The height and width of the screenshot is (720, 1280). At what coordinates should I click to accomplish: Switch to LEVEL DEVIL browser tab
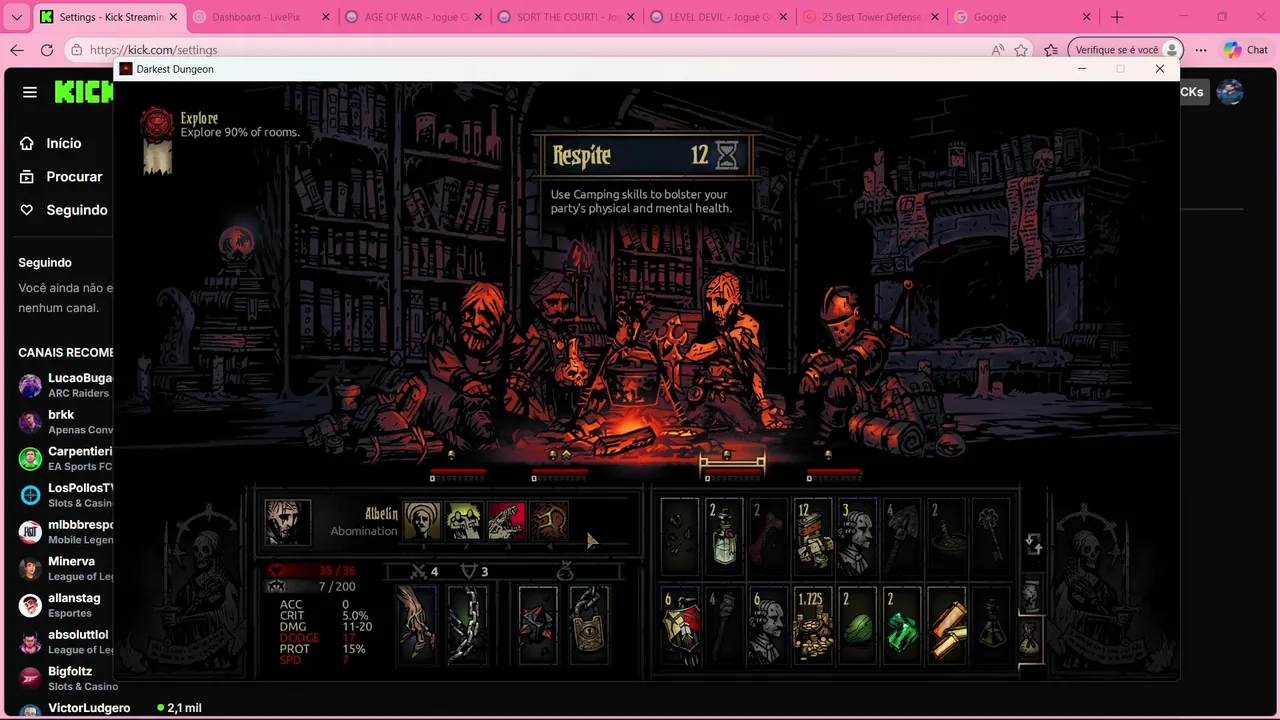coord(718,17)
